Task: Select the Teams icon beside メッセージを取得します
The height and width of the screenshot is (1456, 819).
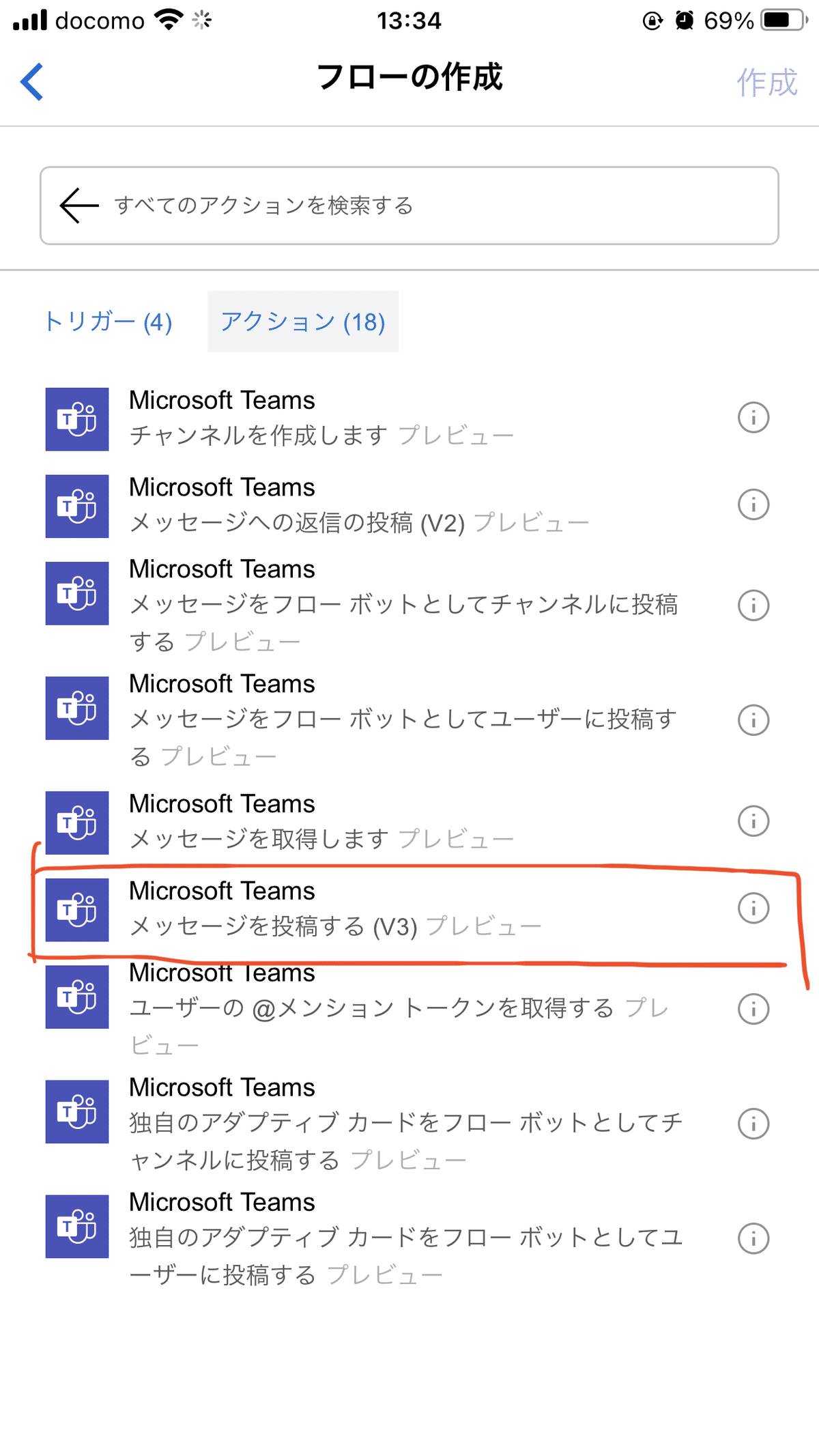Action: click(x=76, y=823)
